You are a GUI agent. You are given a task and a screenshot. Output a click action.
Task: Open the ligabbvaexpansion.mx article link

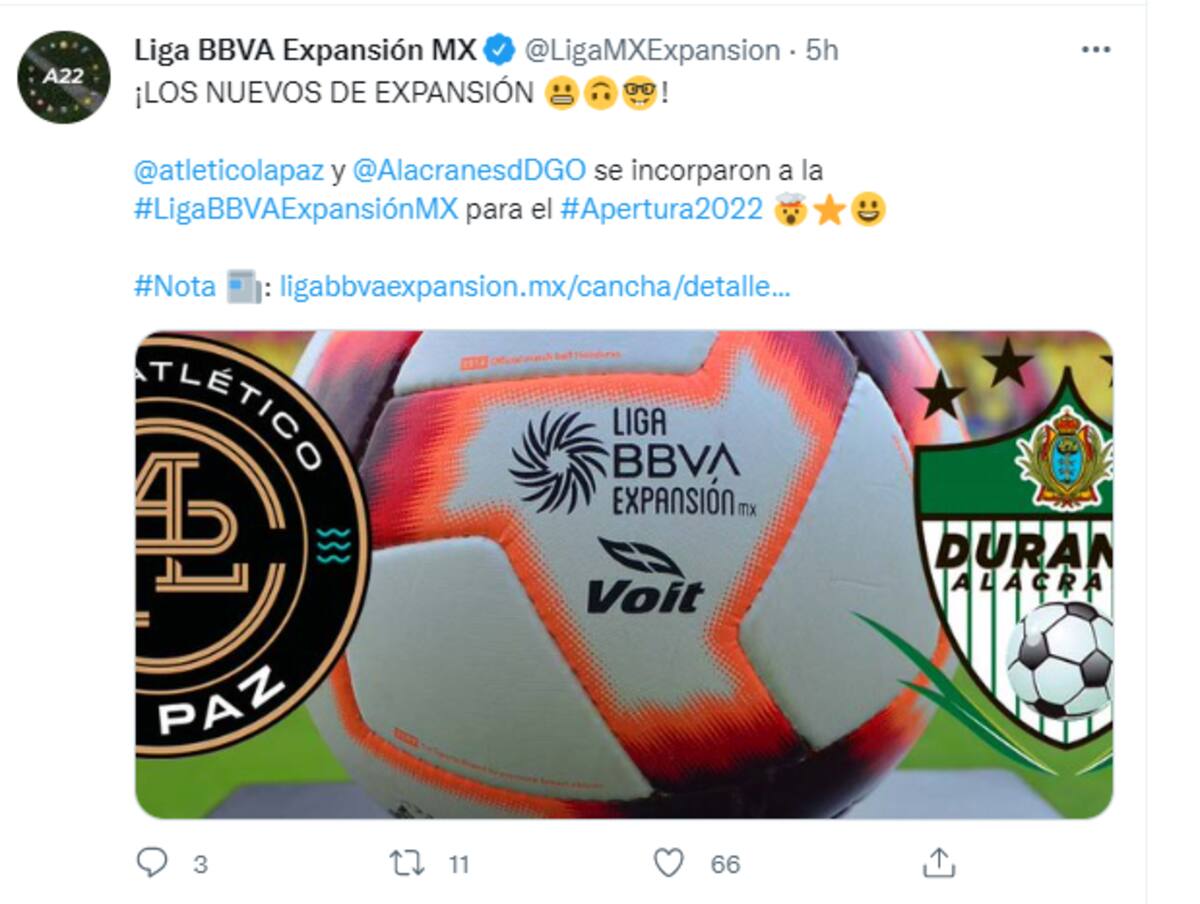[x=535, y=287]
